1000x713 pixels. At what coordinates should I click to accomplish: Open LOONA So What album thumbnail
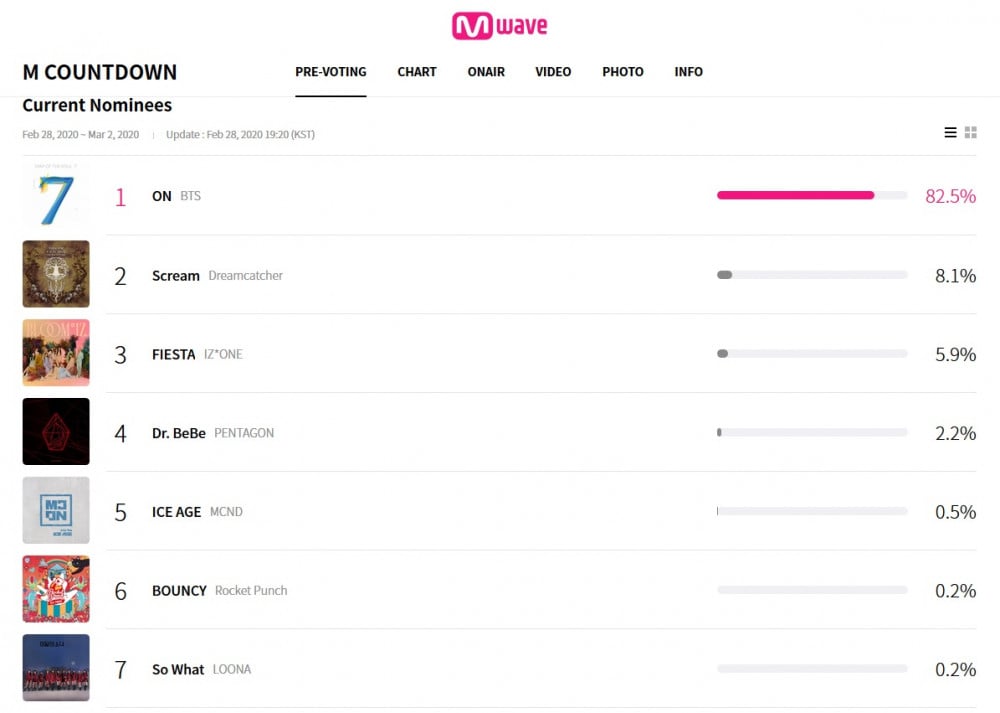pos(56,668)
